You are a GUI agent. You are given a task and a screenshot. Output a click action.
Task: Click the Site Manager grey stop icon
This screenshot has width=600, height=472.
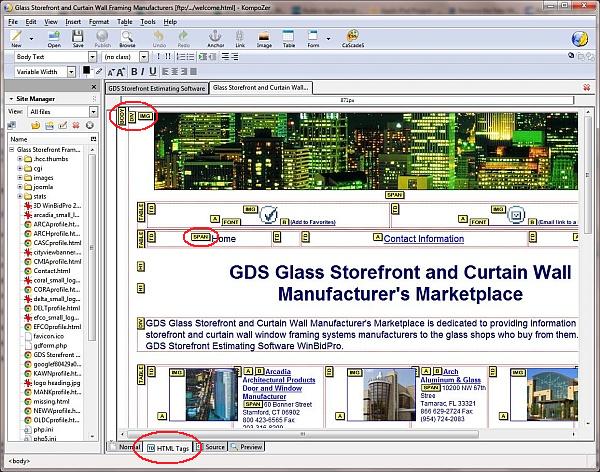coord(90,125)
